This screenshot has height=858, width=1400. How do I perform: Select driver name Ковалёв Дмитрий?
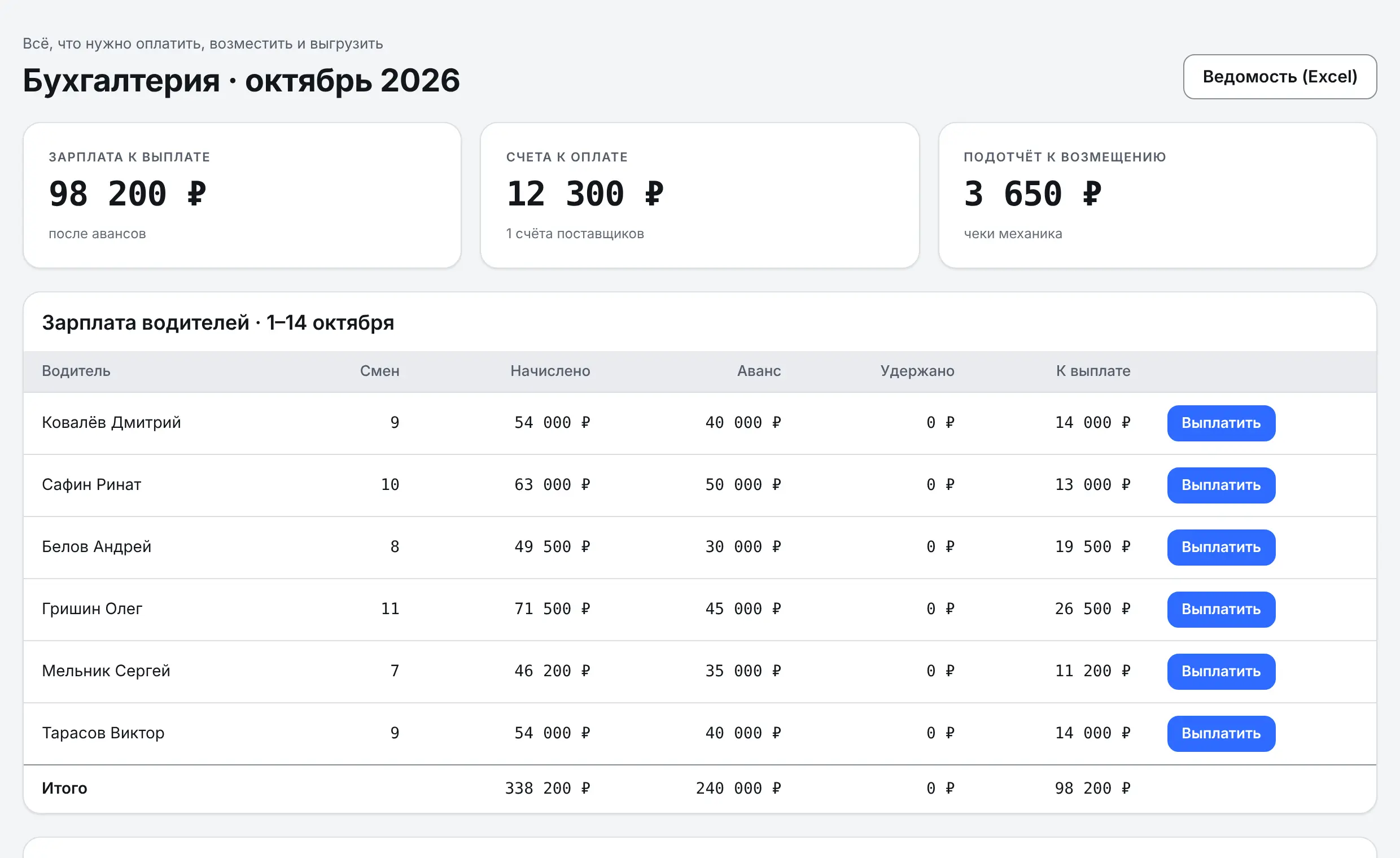(x=111, y=422)
